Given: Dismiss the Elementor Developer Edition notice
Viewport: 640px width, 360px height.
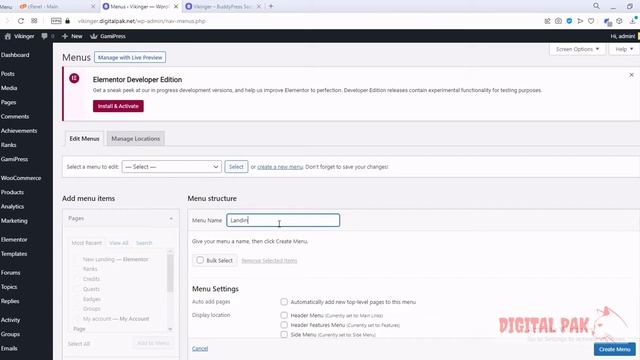Looking at the screenshot, I should tap(631, 75).
